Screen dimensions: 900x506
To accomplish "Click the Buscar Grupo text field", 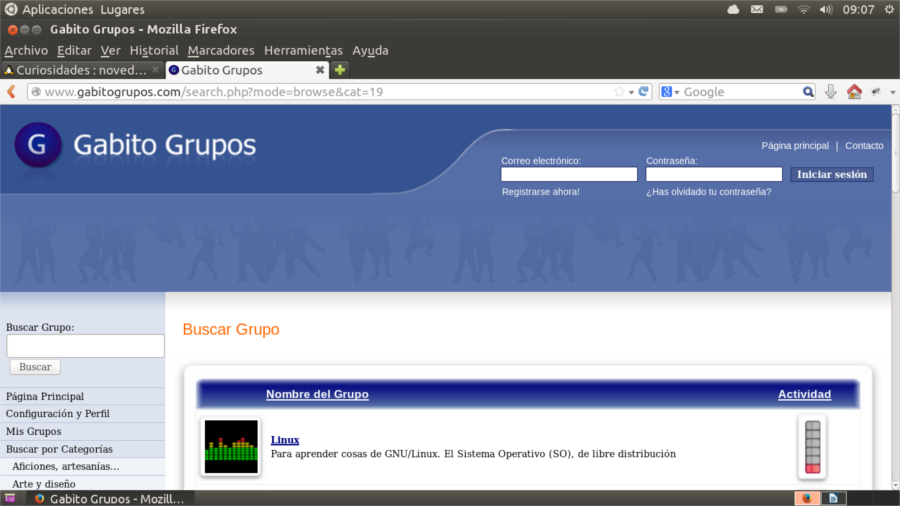I will click(x=86, y=346).
